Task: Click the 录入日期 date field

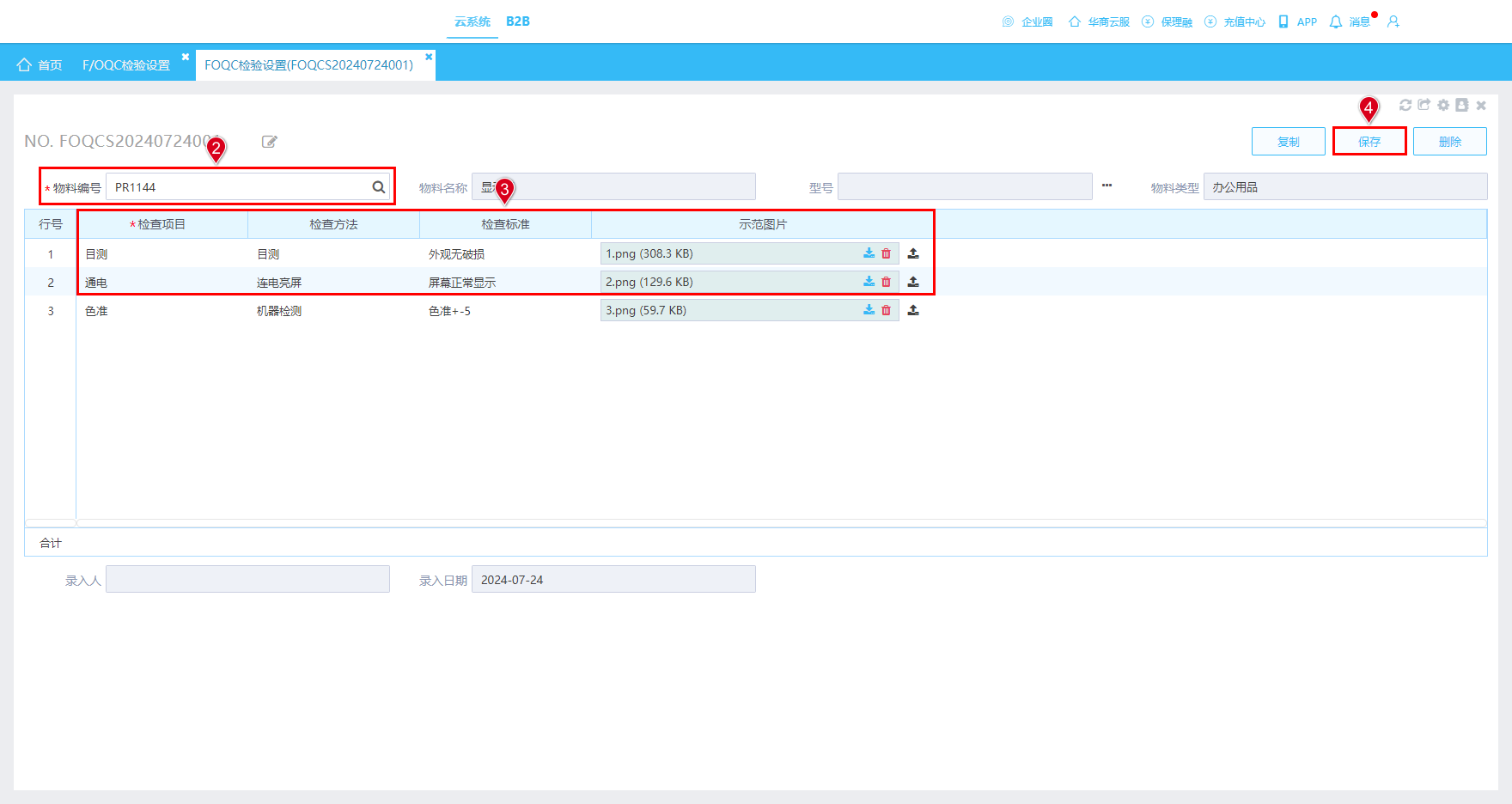Action: point(613,579)
